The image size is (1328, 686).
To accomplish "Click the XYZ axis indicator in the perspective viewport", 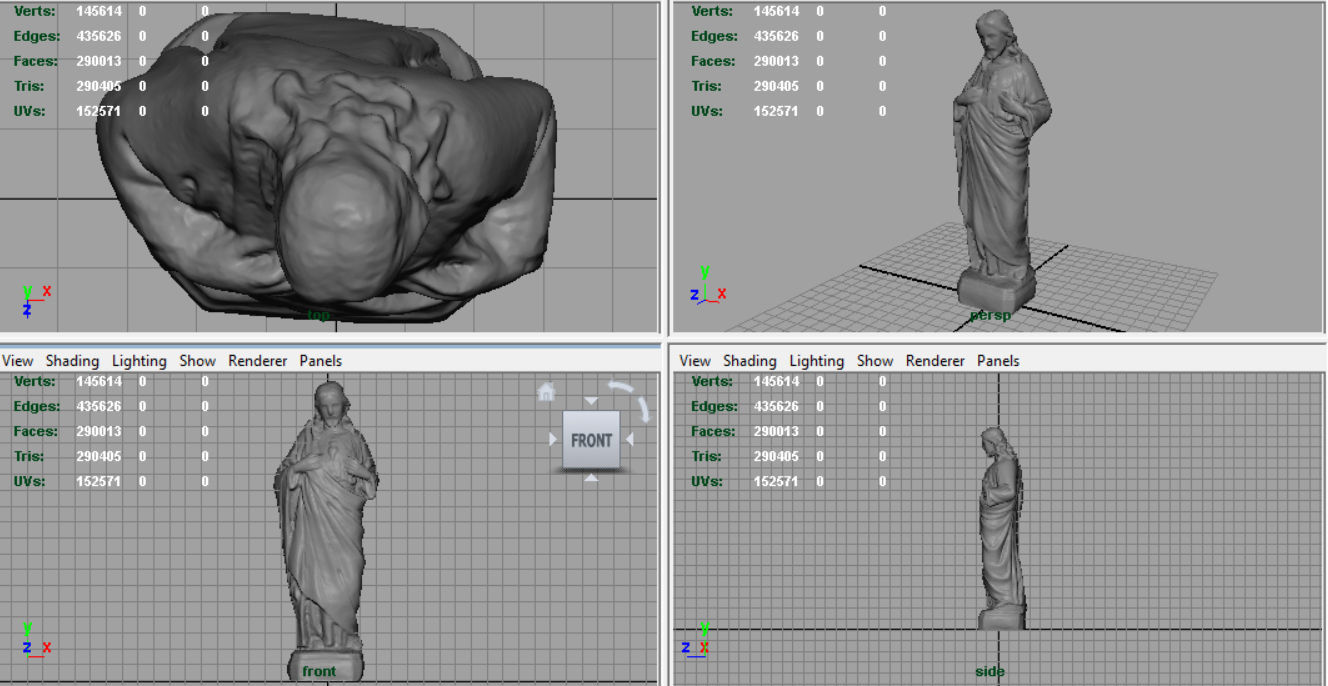I will pyautogui.click(x=708, y=285).
